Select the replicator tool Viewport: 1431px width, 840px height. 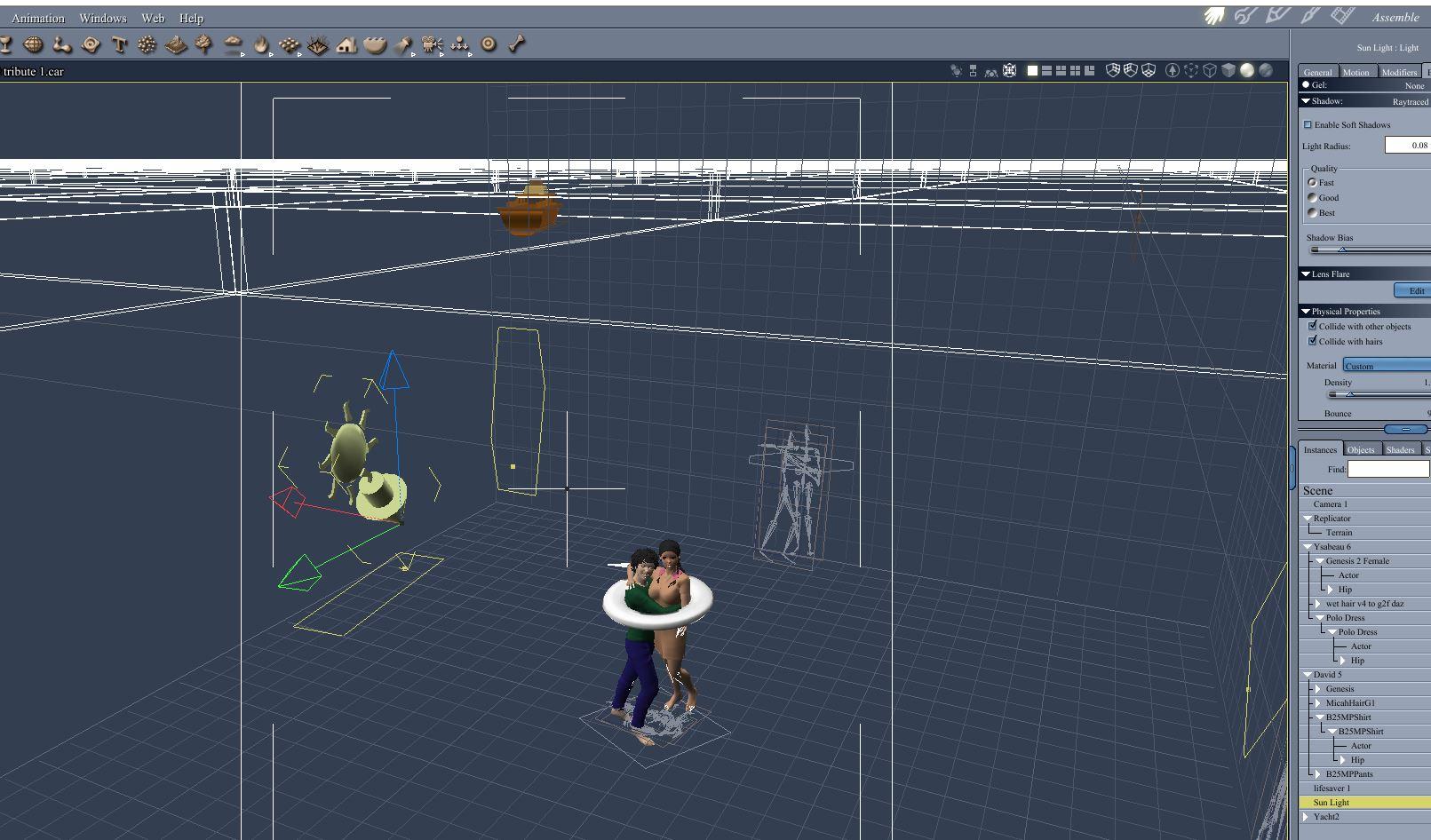290,44
